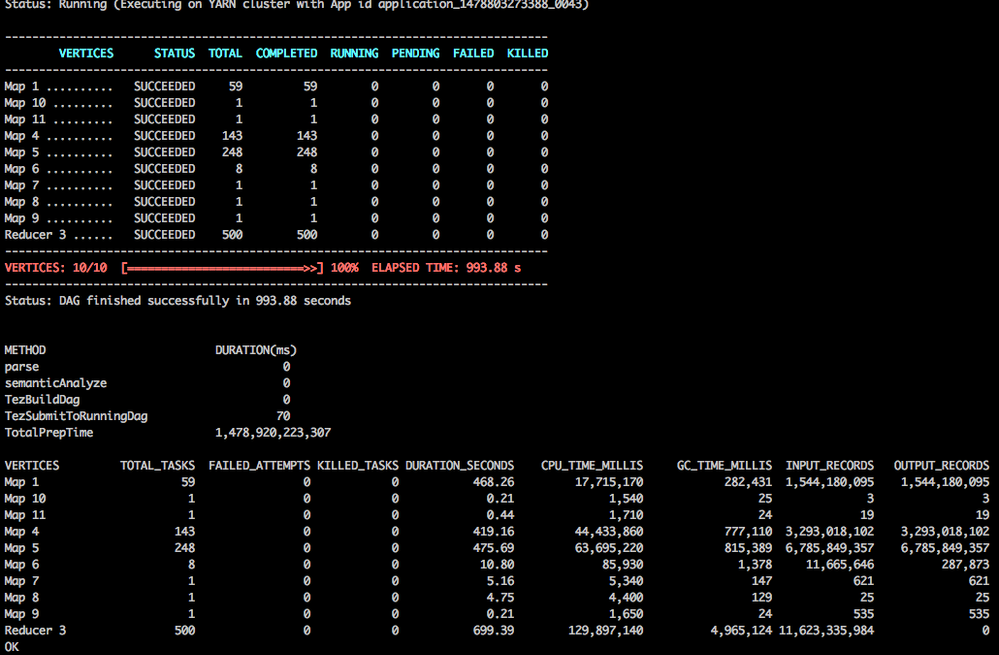Select the duration value 468.26

tap(493, 482)
